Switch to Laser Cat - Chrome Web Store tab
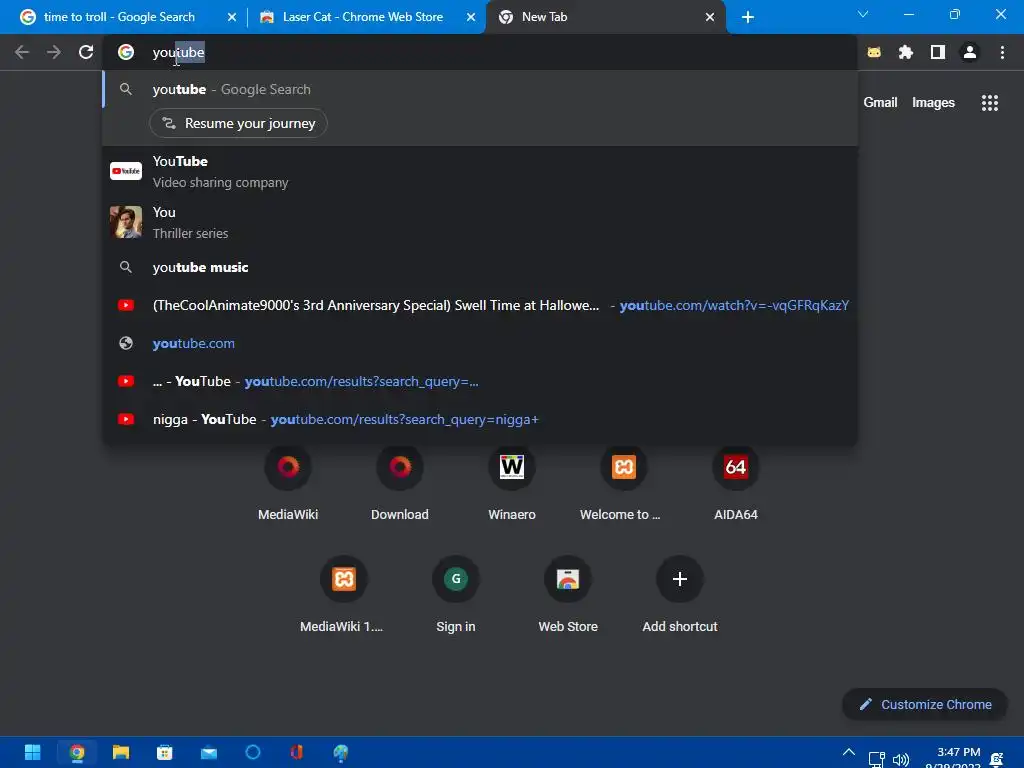Viewport: 1024px width, 768px height. pyautogui.click(x=362, y=17)
